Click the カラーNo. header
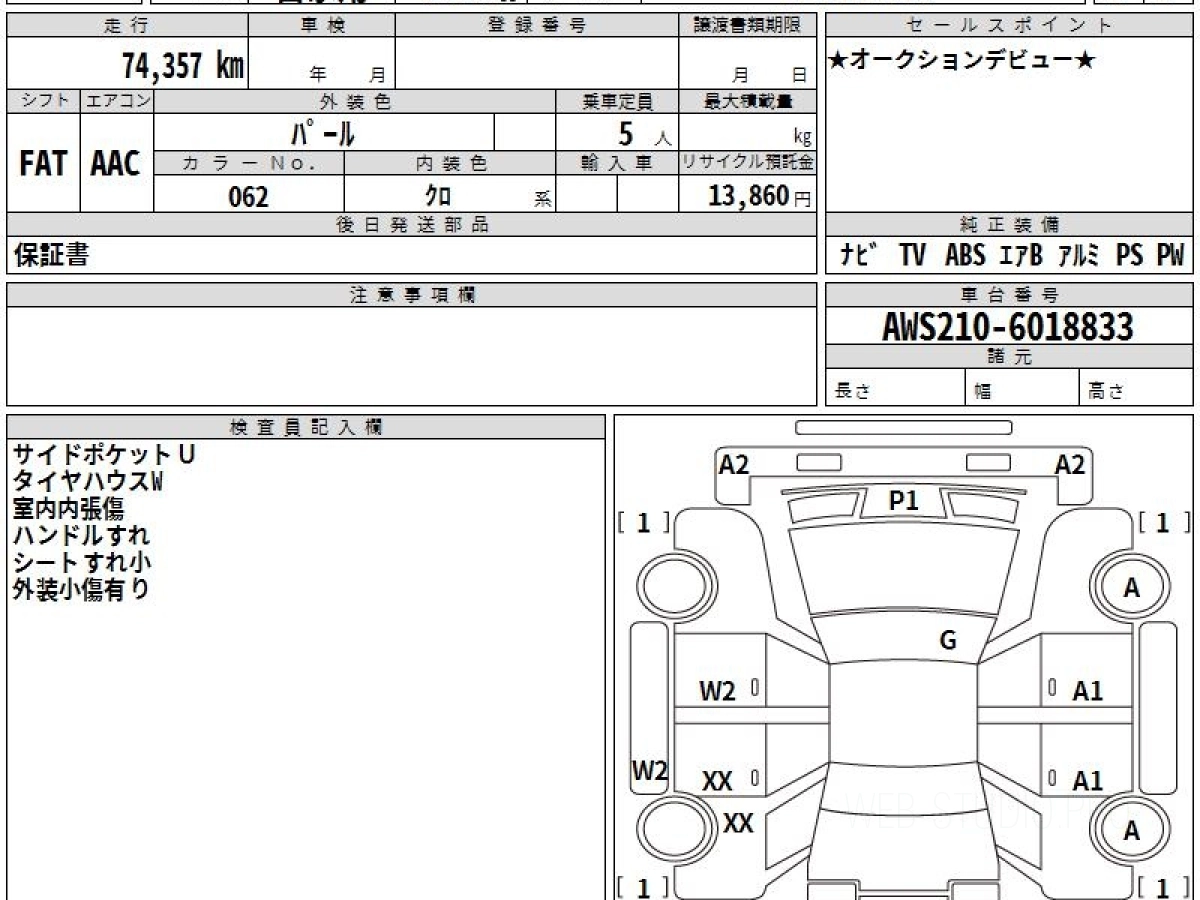 pos(249,164)
